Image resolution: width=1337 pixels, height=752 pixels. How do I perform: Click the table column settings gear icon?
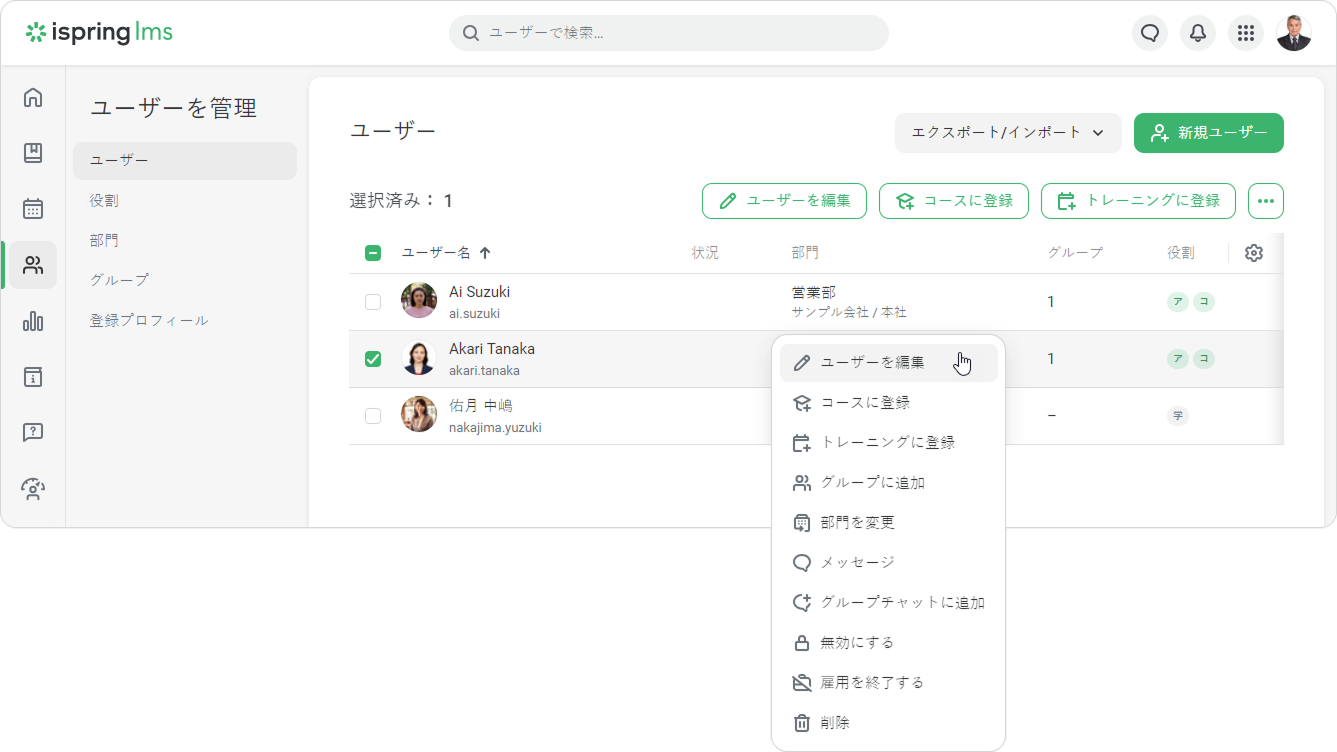(x=1254, y=253)
